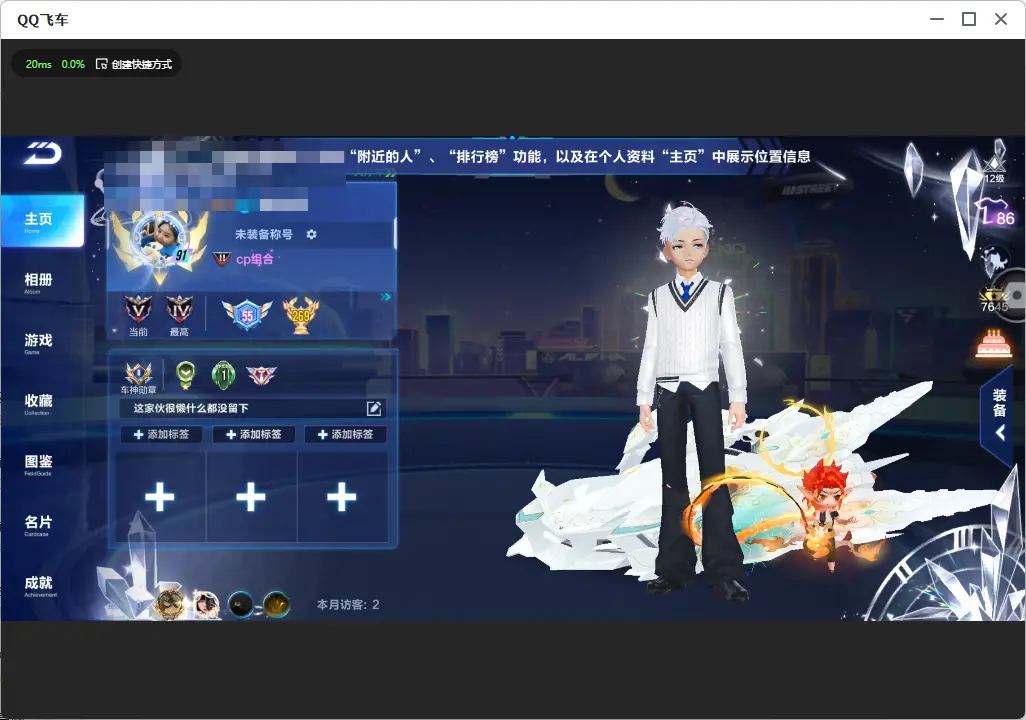Viewport: 1026px width, 720px height.
Task: Click the purple winged T medal icon
Action: (x=261, y=375)
